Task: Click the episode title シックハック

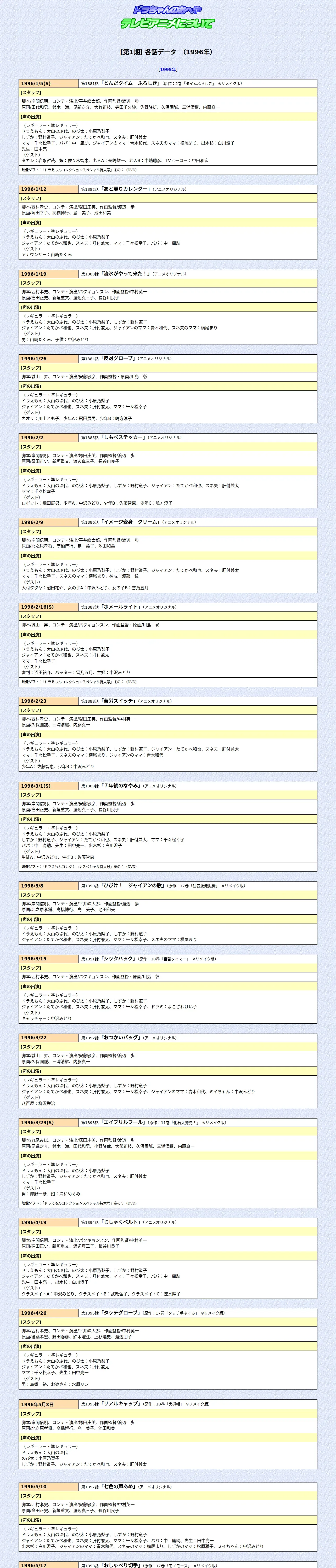Action: point(118,959)
